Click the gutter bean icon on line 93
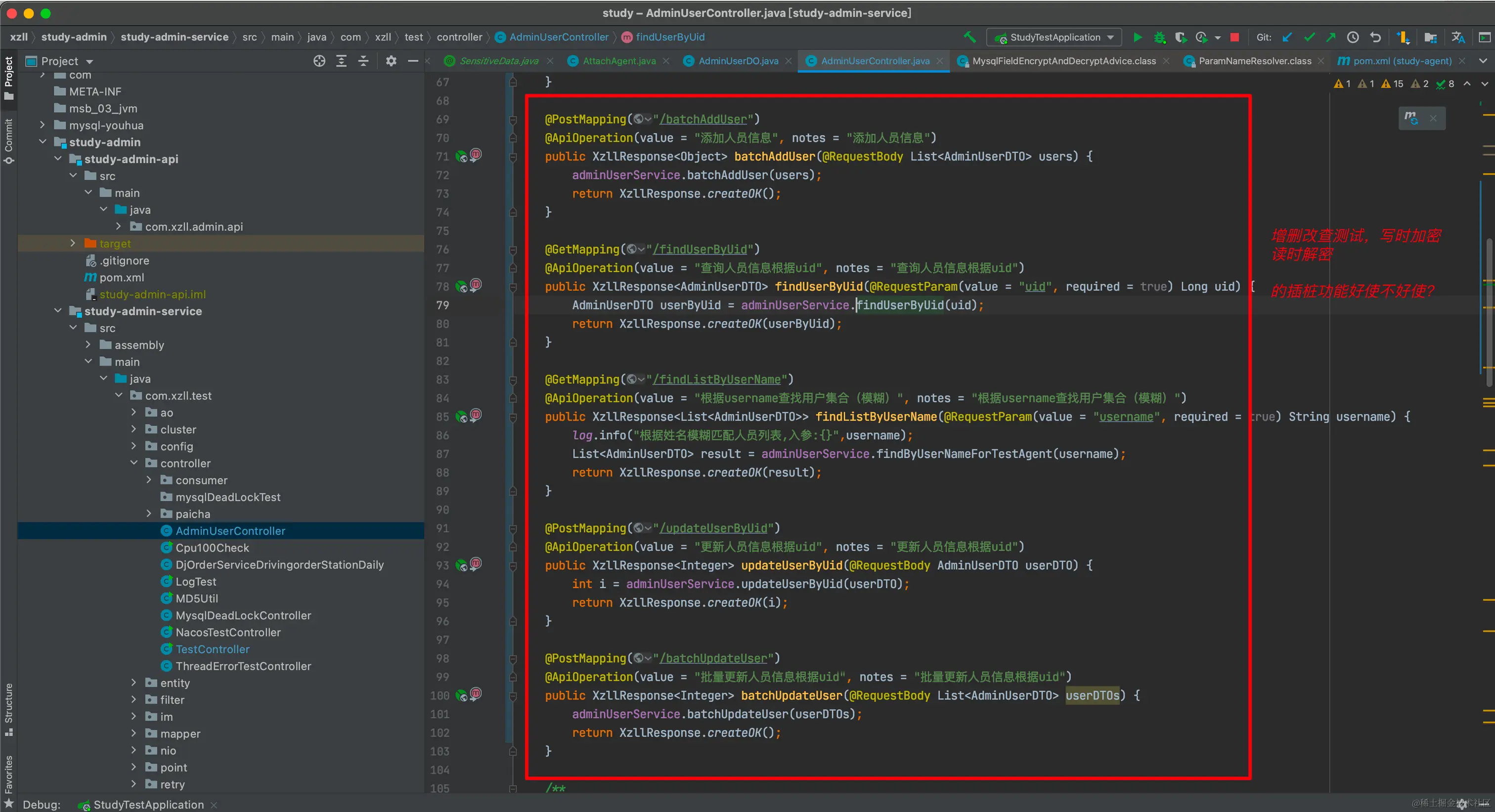1495x812 pixels. [x=461, y=565]
